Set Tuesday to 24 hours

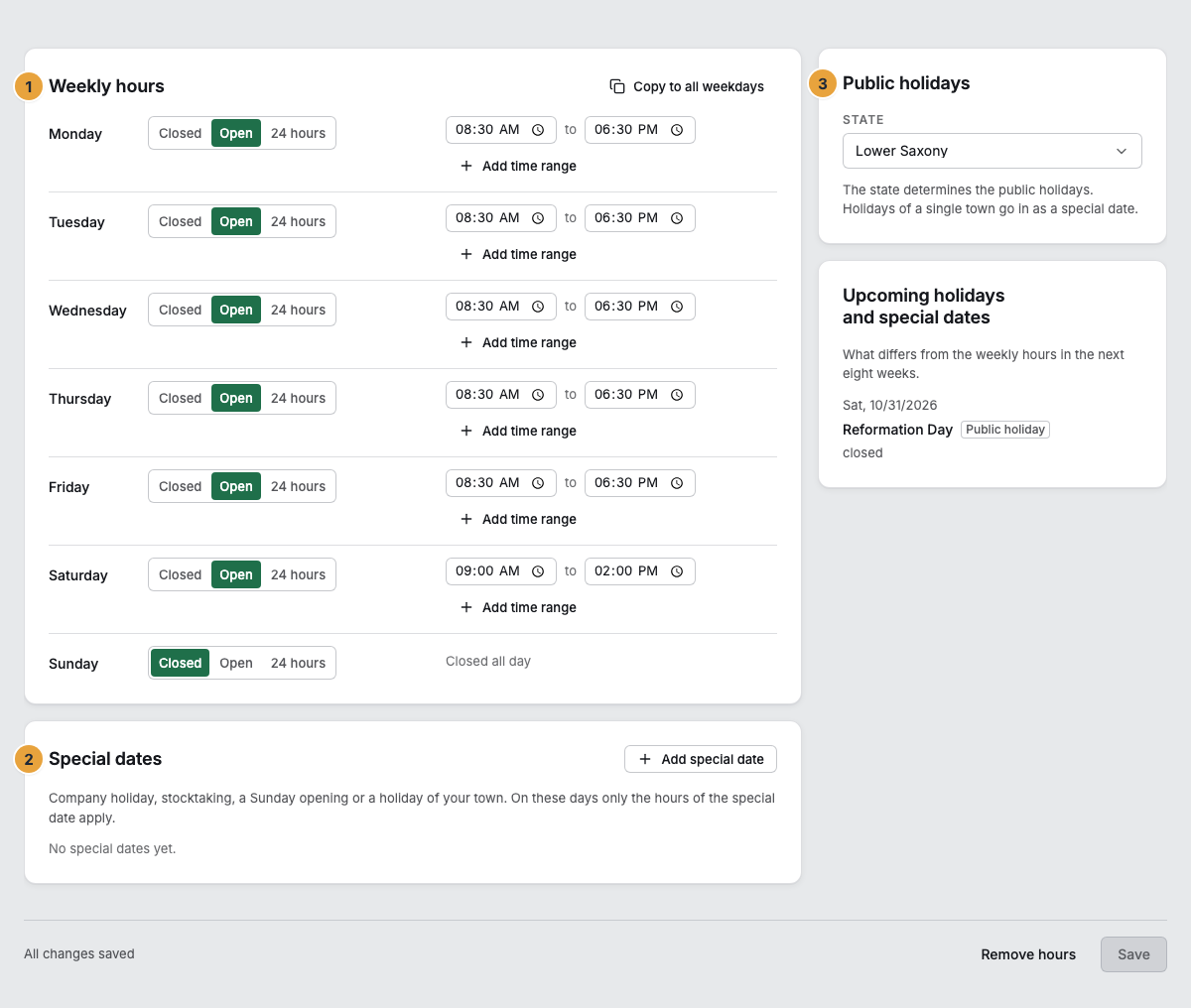(x=298, y=221)
